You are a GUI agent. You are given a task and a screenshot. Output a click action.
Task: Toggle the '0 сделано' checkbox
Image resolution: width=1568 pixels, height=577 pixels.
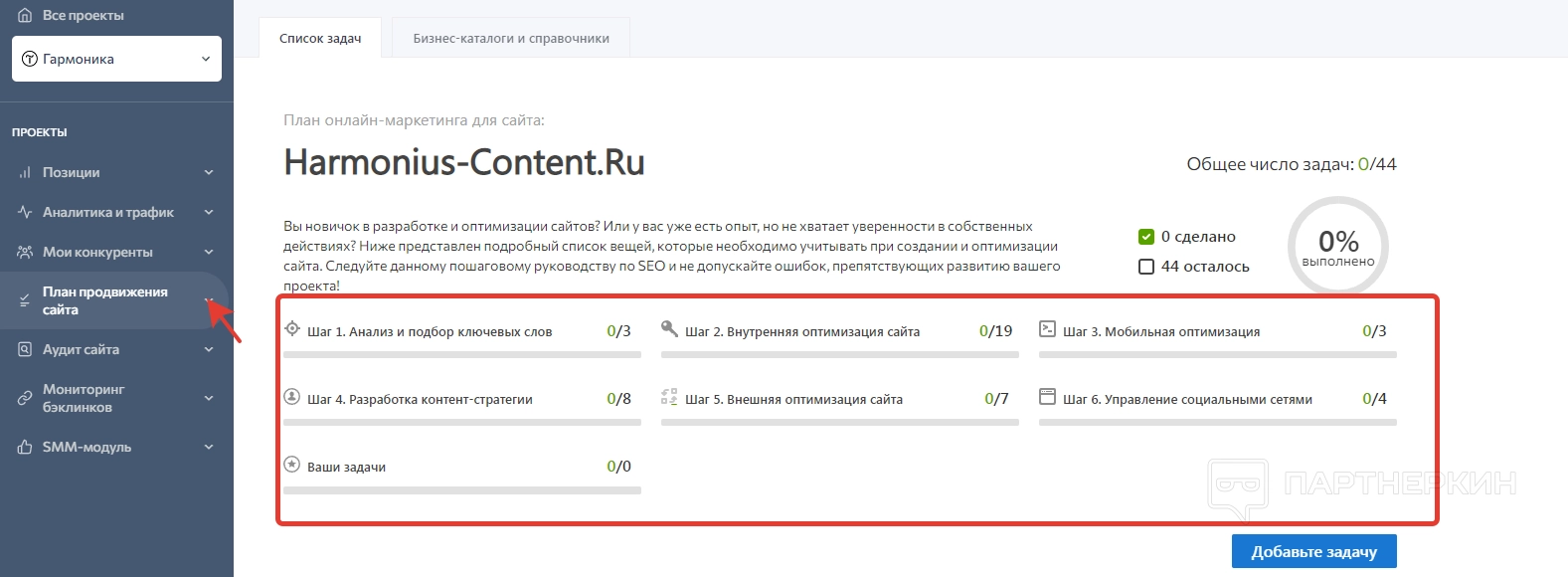tap(1146, 237)
